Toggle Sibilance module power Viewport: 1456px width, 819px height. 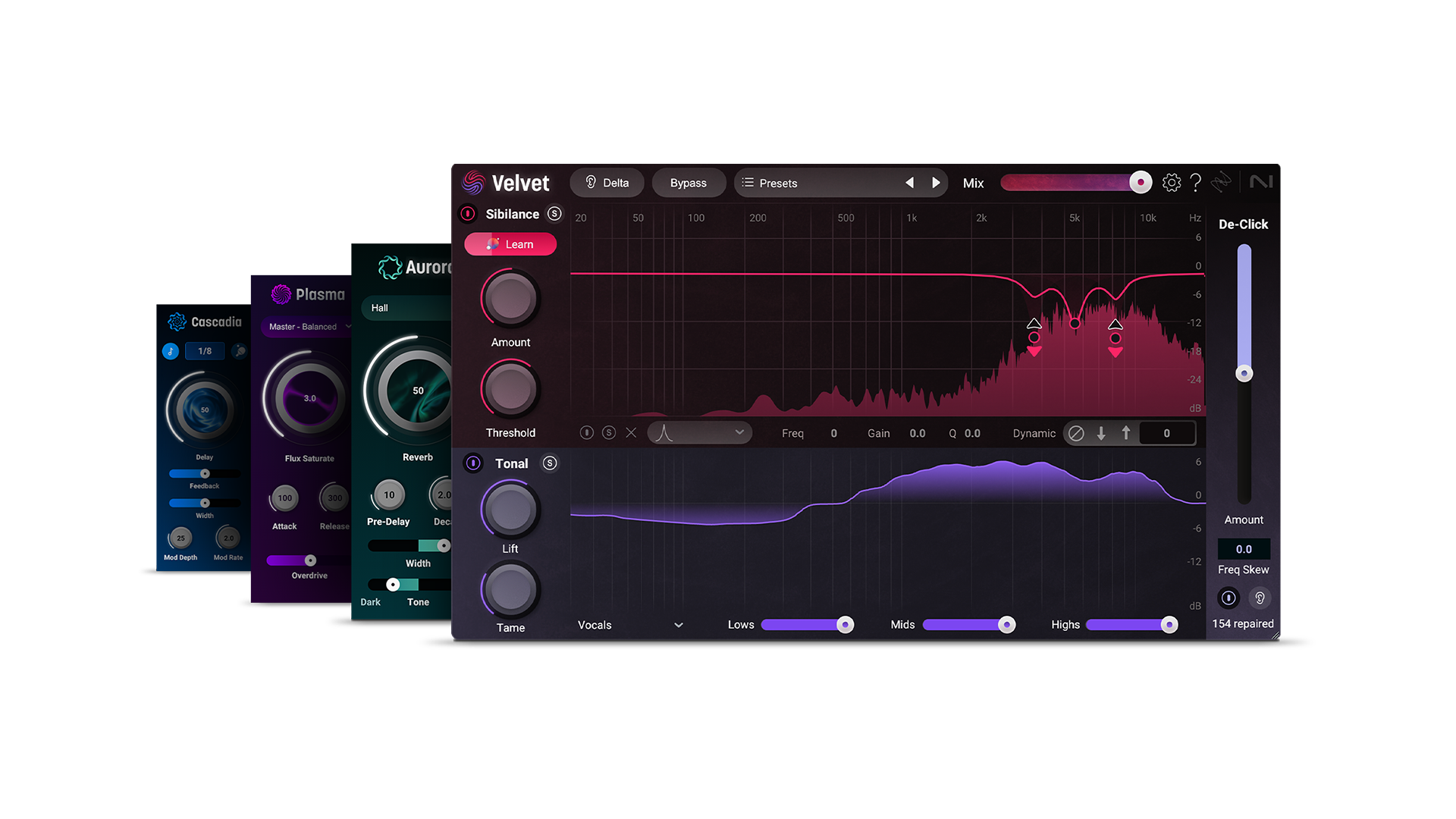pos(468,214)
